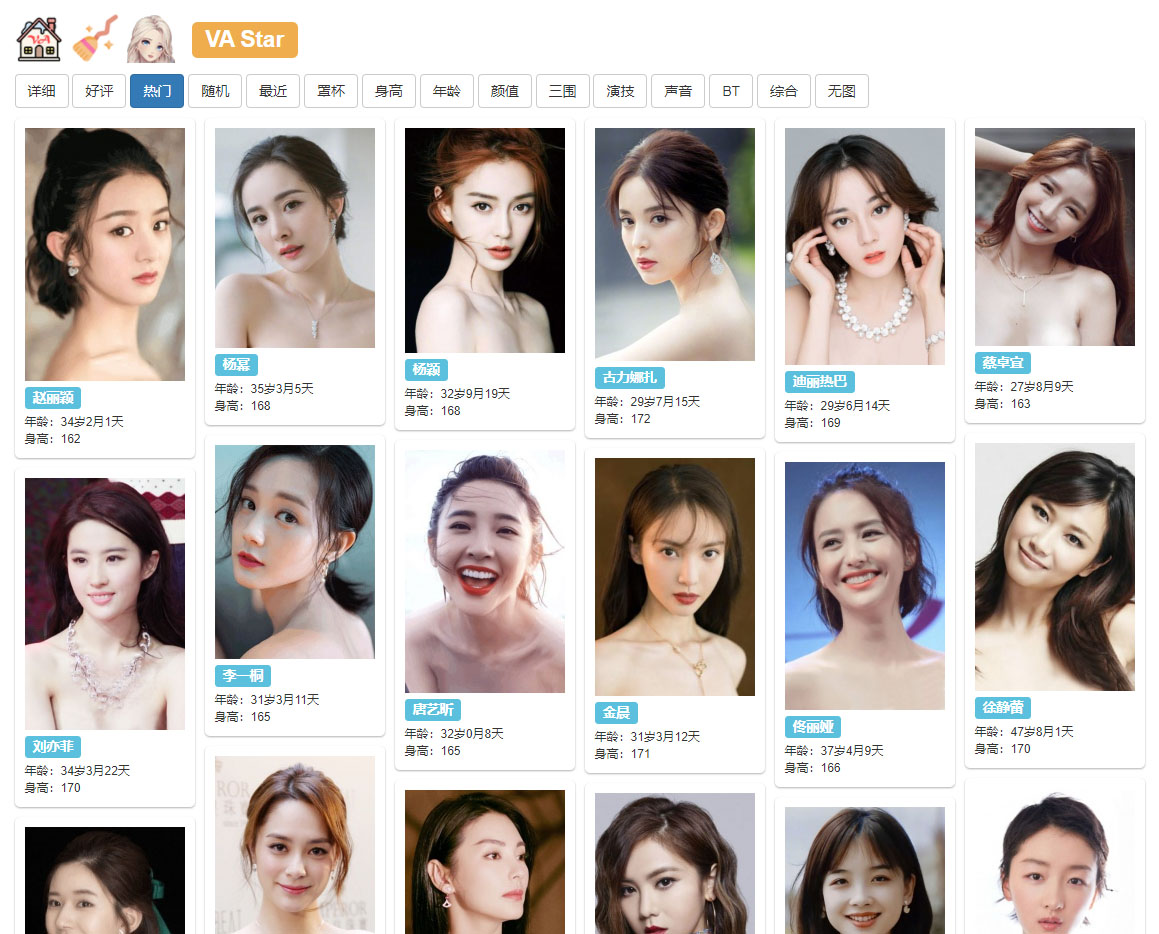Click the 古力娜扎 name tag

(x=630, y=378)
